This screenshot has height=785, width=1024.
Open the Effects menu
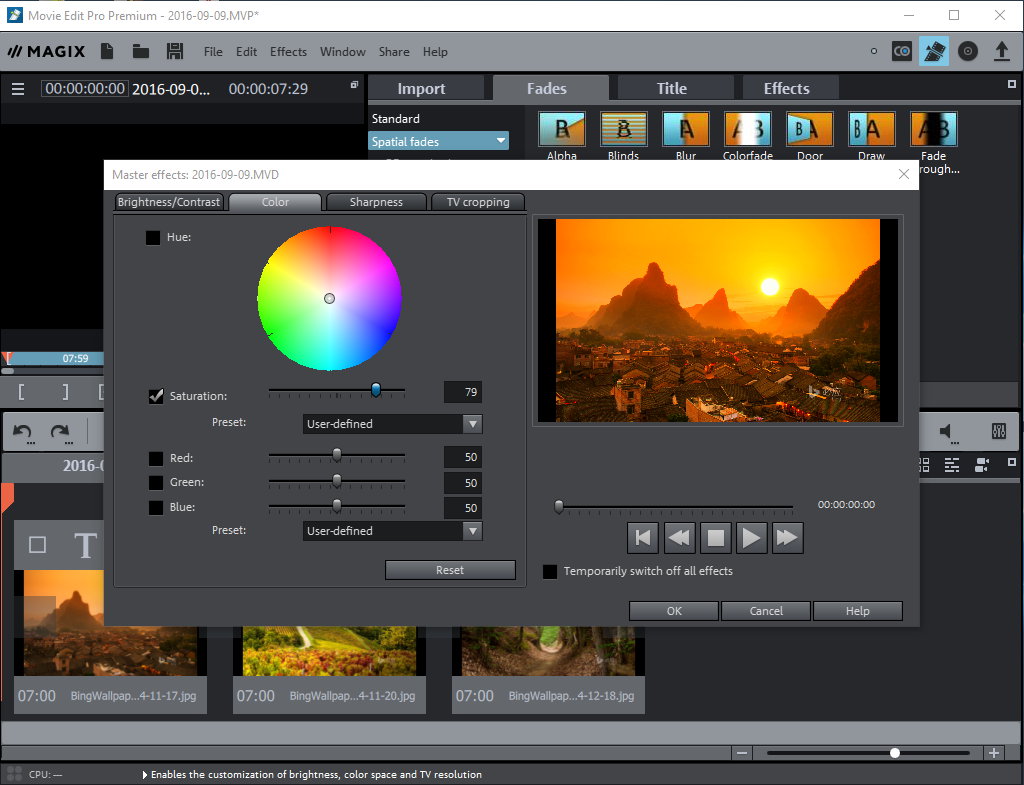[288, 52]
